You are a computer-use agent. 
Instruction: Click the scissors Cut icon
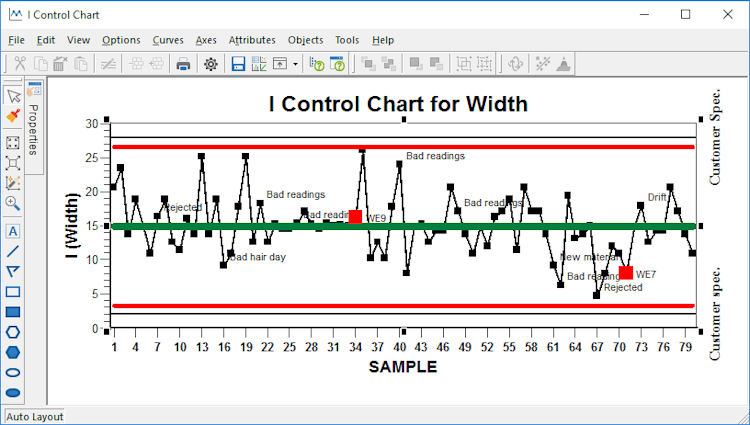20,64
